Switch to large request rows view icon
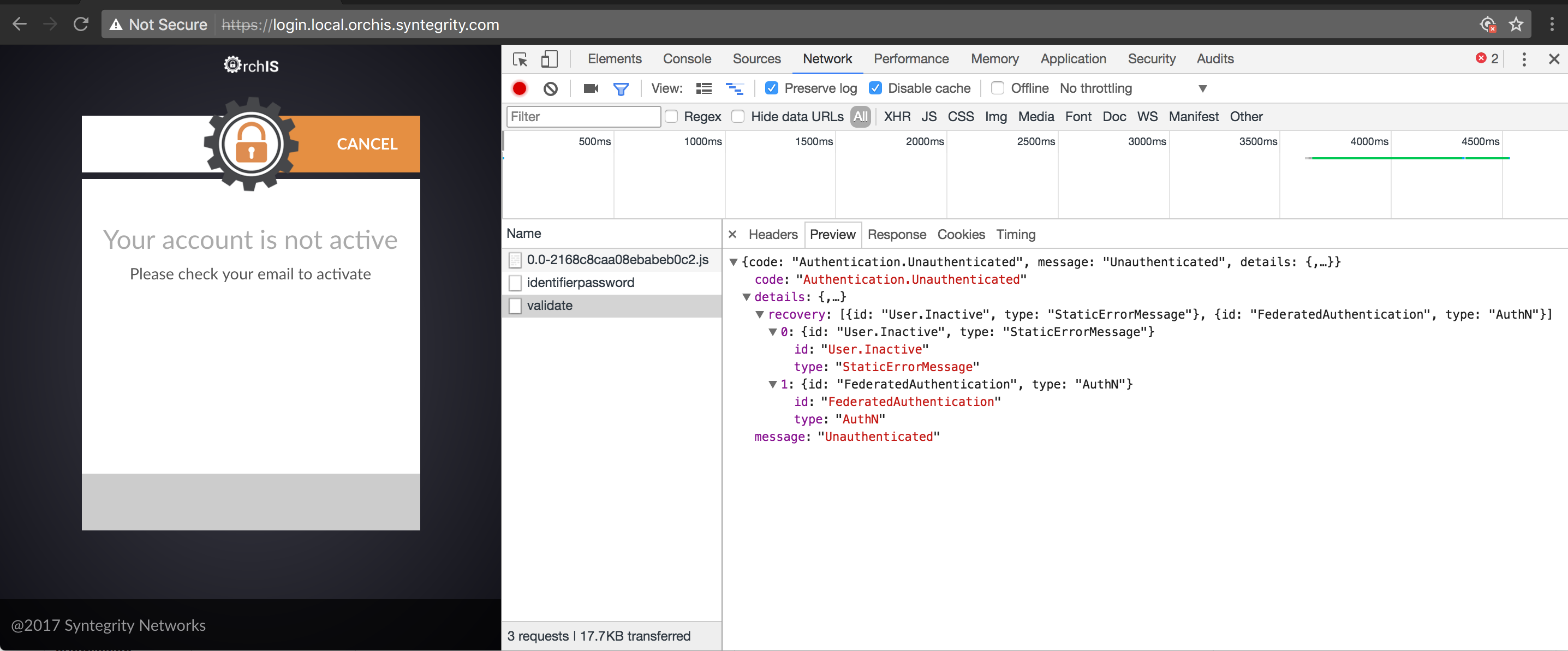 click(x=703, y=89)
